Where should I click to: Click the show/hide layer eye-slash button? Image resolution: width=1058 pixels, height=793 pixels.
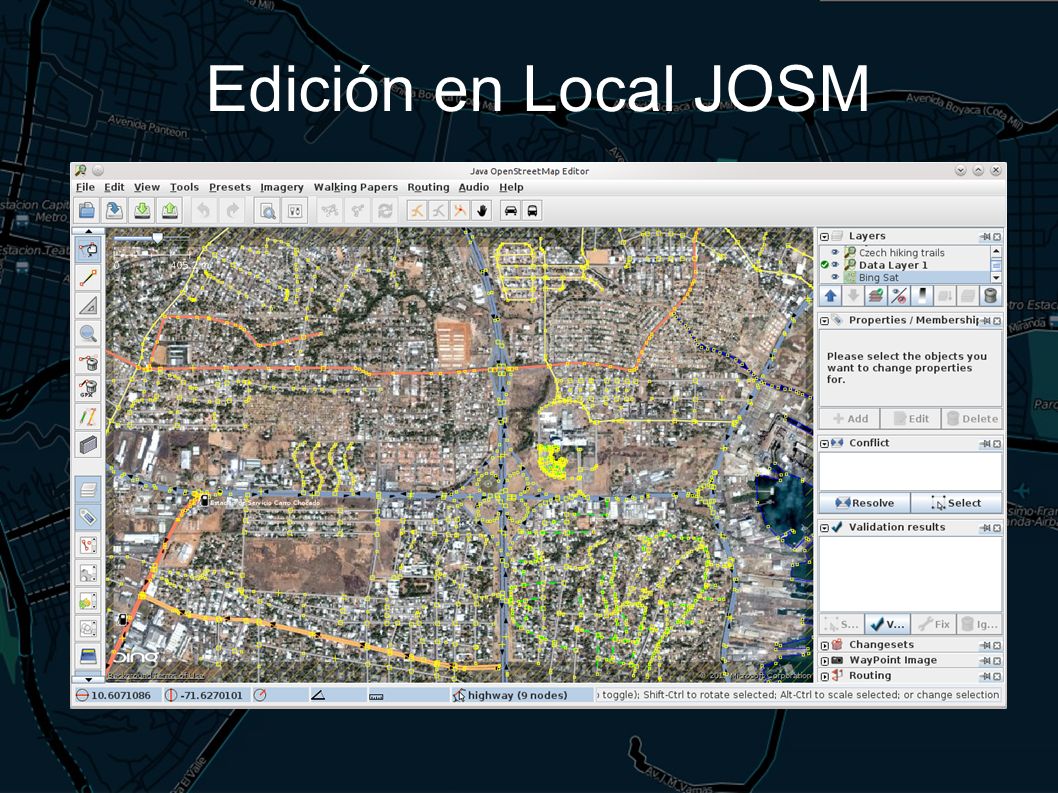click(x=899, y=296)
